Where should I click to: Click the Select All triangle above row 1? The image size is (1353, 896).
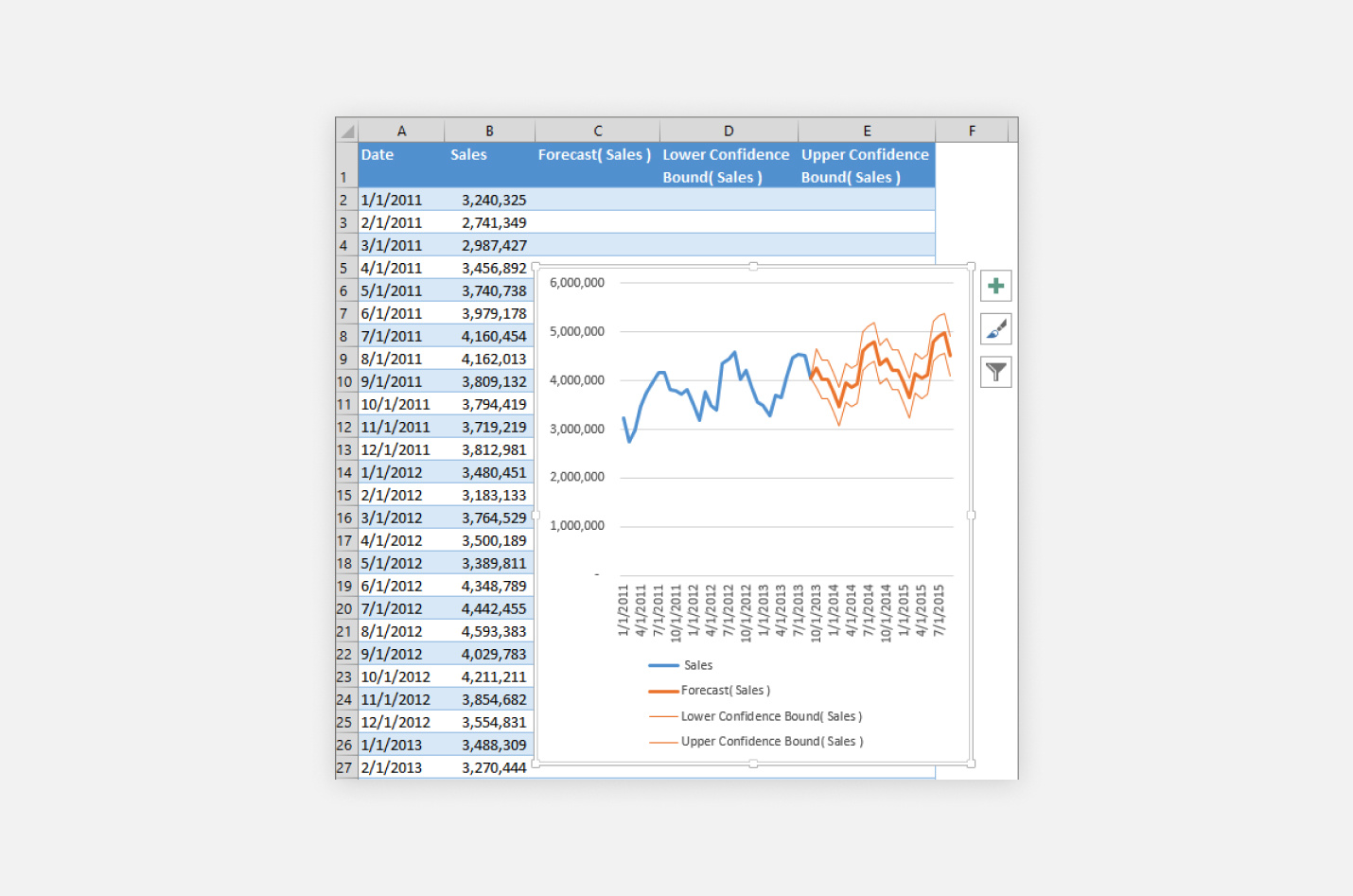(x=345, y=130)
